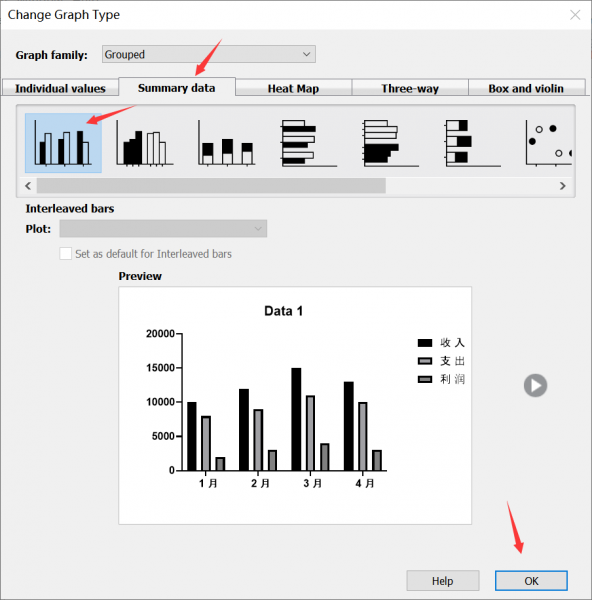Pick the Stacked bars vertical graph icon
Image resolution: width=592 pixels, height=600 pixels.
[x=227, y=143]
